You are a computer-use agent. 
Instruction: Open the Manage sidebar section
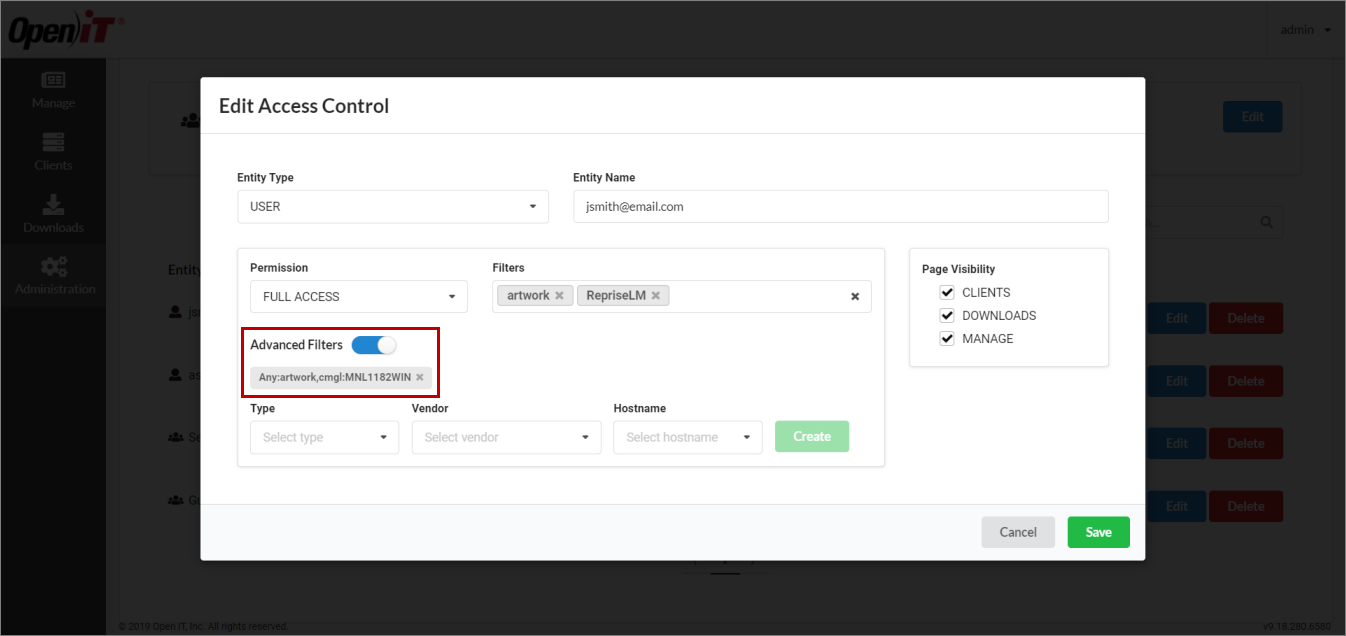[53, 90]
